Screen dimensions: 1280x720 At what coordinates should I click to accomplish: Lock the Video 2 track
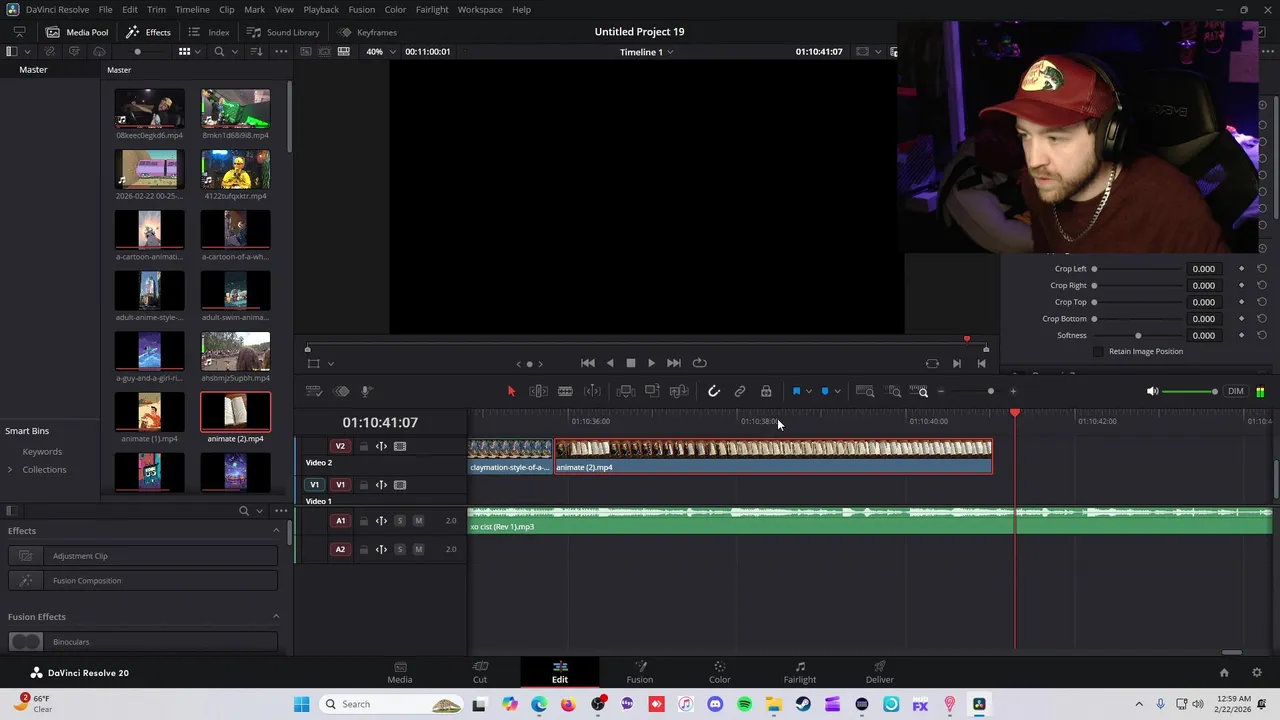(364, 447)
